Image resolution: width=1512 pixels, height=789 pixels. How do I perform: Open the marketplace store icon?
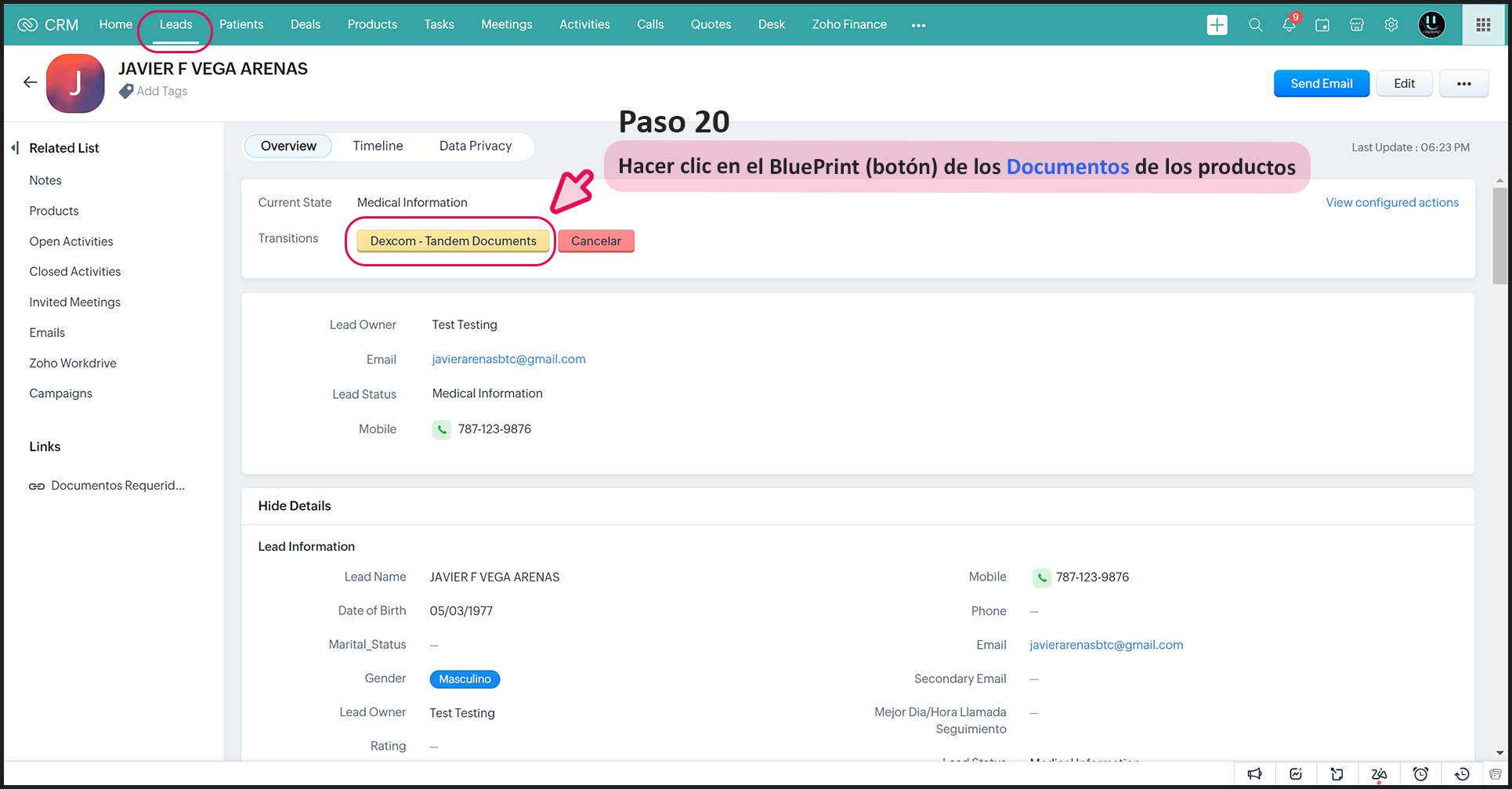click(1357, 25)
